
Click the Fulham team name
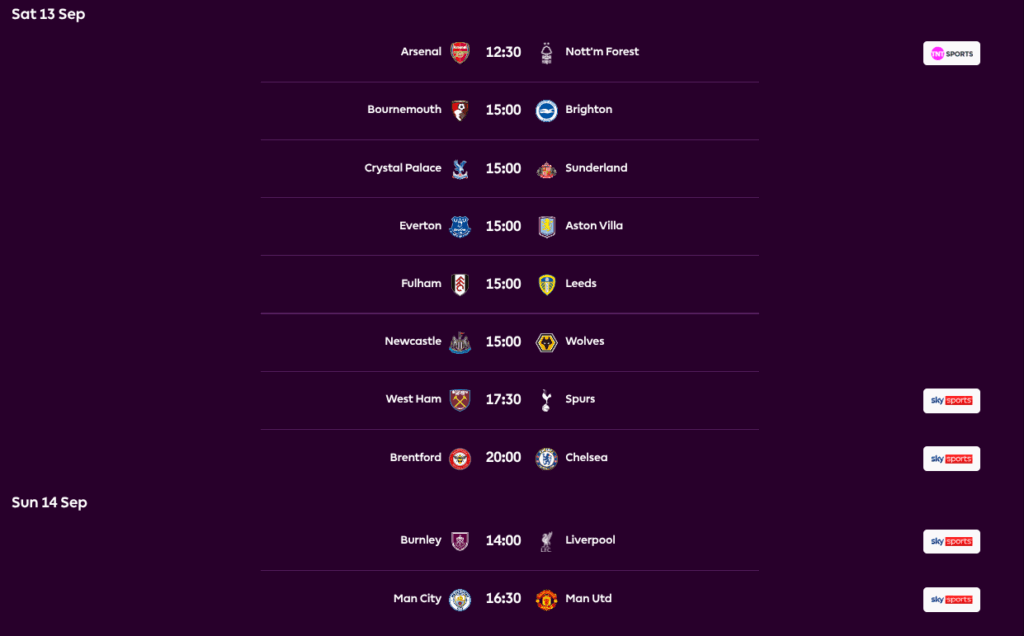click(x=421, y=284)
